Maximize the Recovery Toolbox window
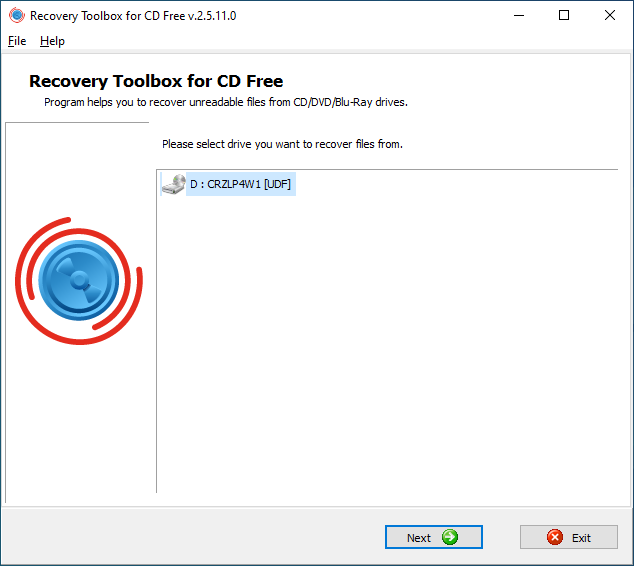The height and width of the screenshot is (566, 634). click(564, 15)
